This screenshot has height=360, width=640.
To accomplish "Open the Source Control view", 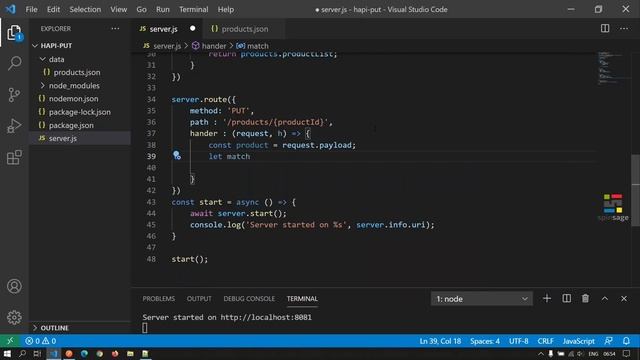I will pyautogui.click(x=14, y=95).
